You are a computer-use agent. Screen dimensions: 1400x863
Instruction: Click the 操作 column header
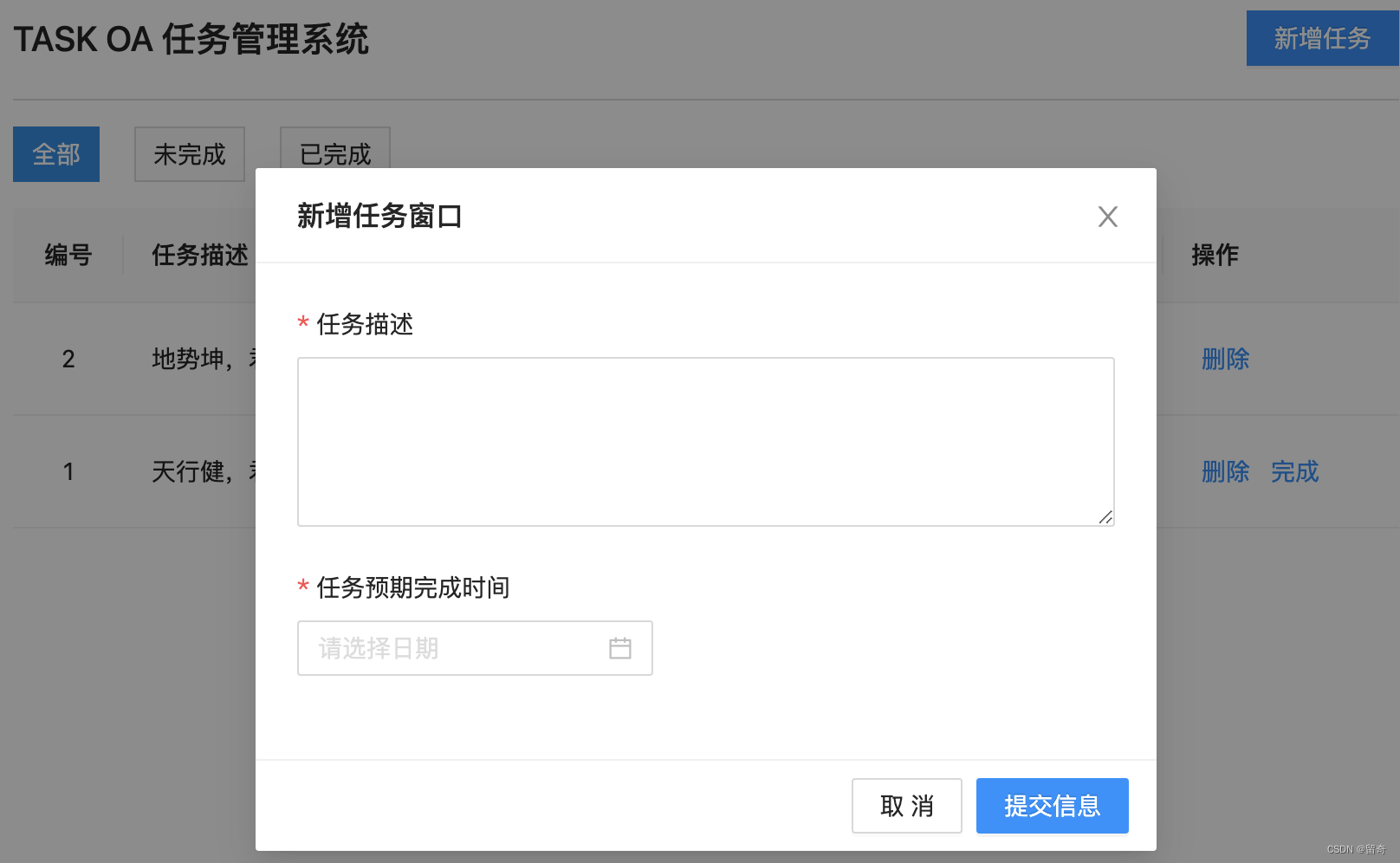pyautogui.click(x=1215, y=255)
